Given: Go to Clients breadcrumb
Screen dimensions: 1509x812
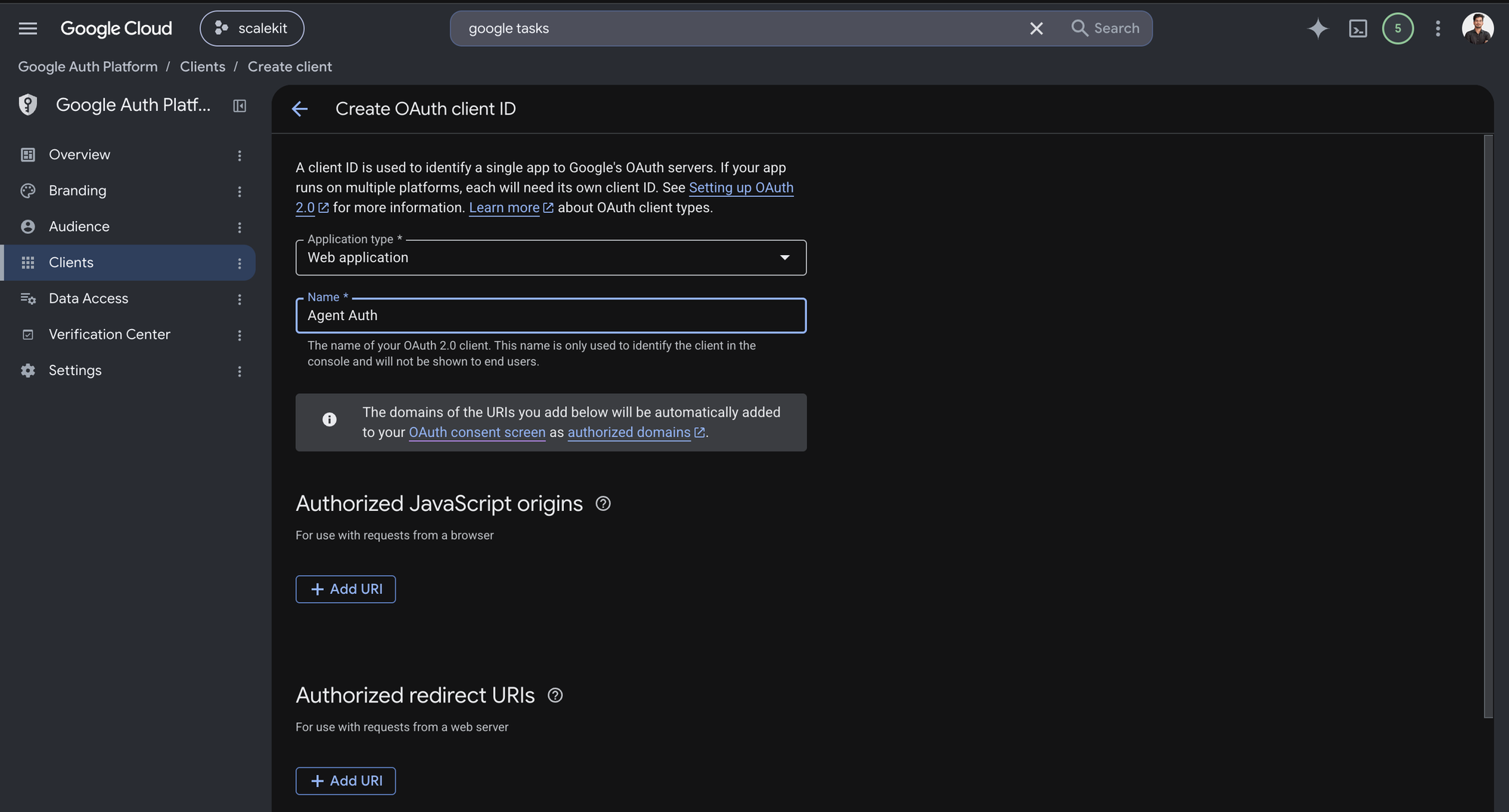Looking at the screenshot, I should [x=202, y=66].
